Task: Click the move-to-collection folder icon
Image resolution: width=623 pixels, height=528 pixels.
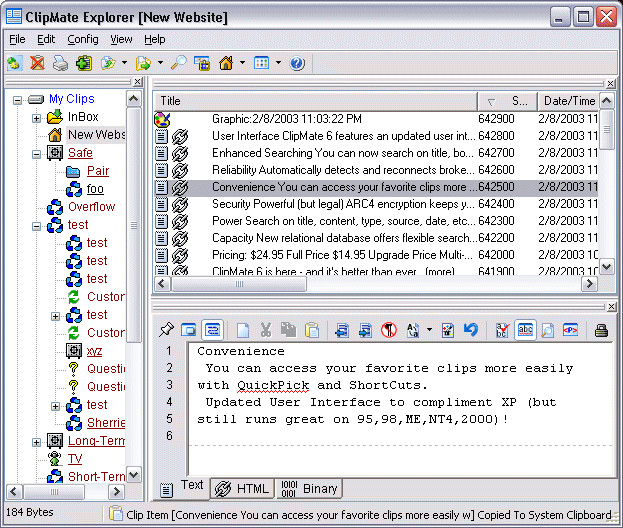Action: [108, 63]
